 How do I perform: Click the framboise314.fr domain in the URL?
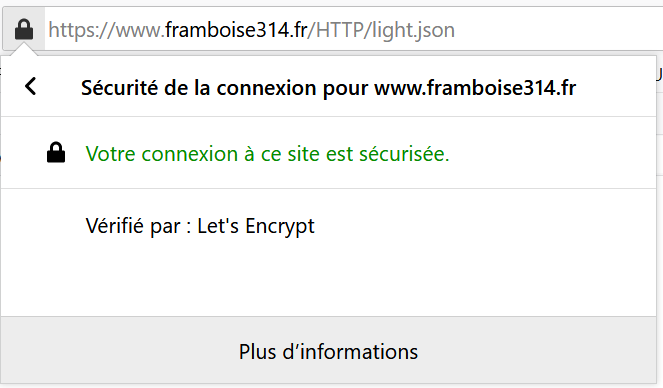[x=236, y=30]
